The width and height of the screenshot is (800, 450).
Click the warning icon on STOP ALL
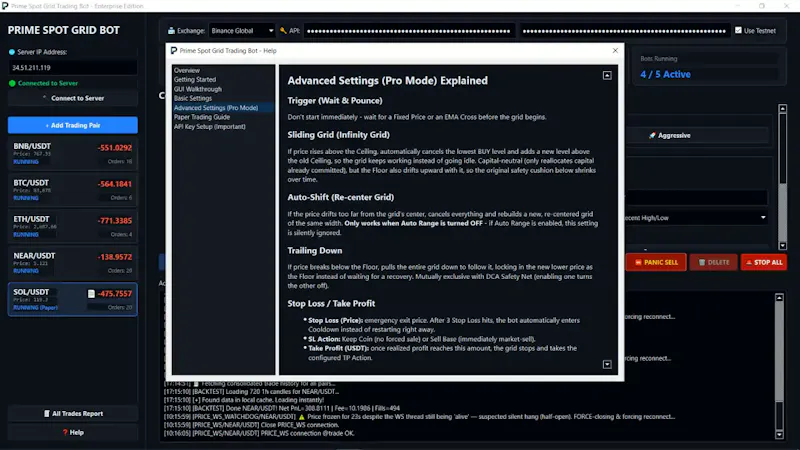point(749,262)
